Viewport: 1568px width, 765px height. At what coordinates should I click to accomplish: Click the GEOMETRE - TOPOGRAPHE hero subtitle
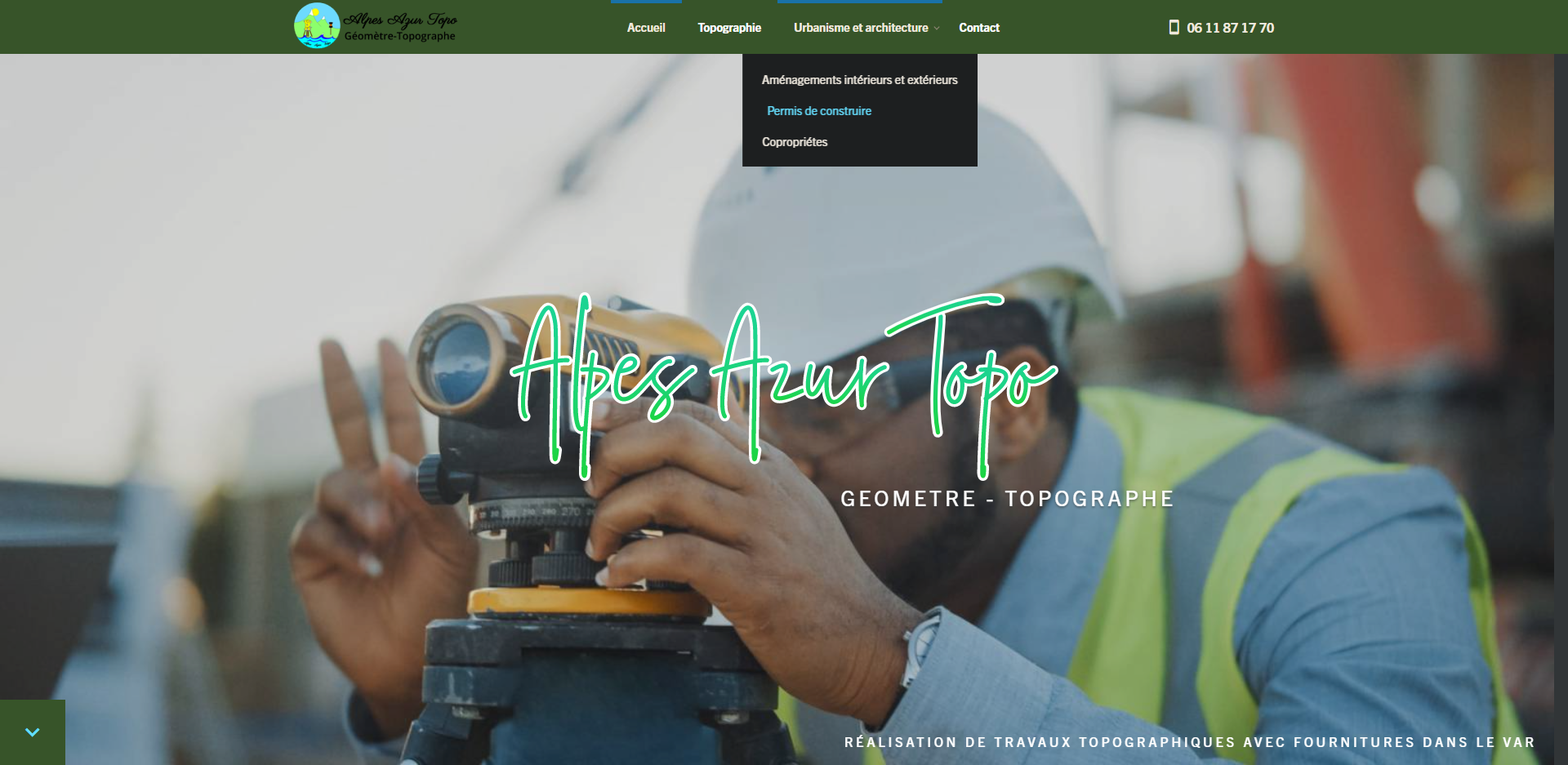coord(1007,499)
